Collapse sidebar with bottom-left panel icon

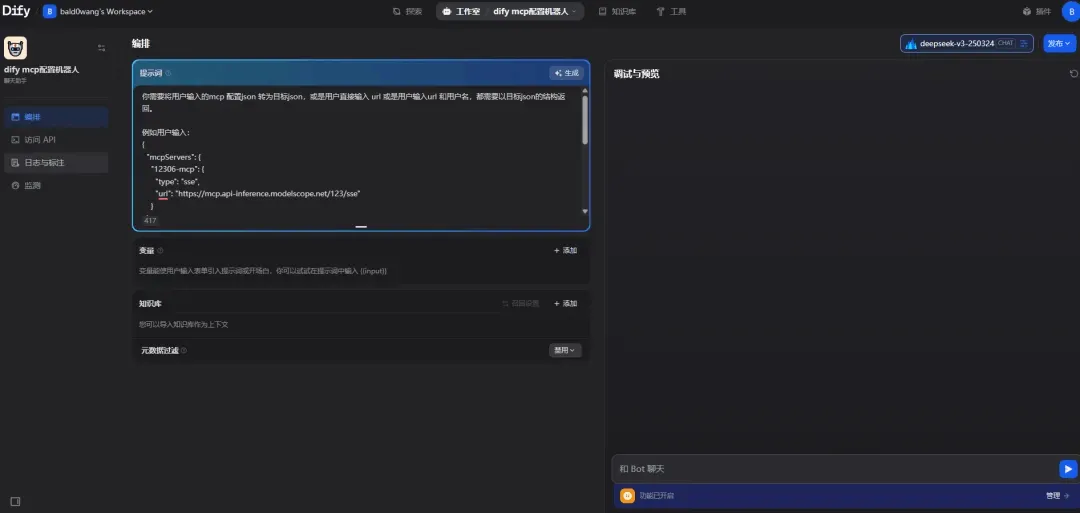(x=15, y=501)
